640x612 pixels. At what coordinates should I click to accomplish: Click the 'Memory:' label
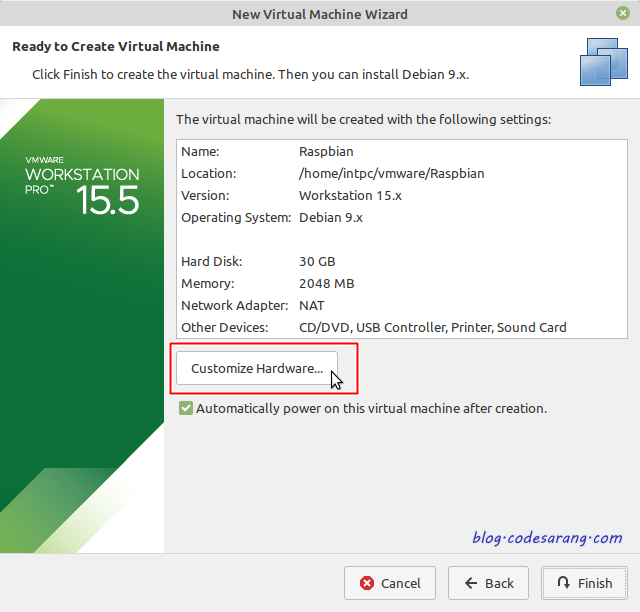(208, 283)
